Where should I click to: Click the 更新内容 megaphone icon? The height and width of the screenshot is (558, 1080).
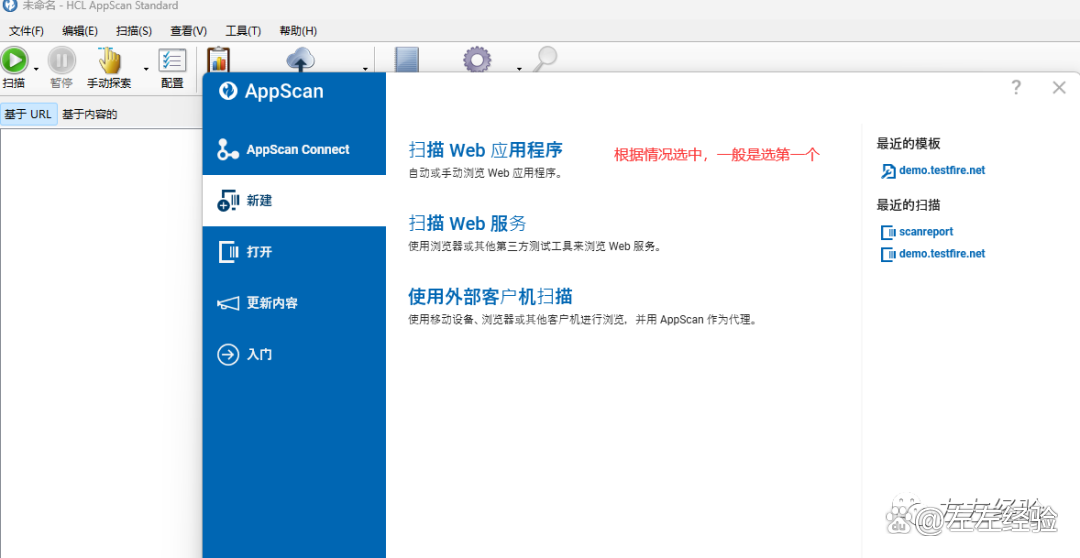pos(228,303)
